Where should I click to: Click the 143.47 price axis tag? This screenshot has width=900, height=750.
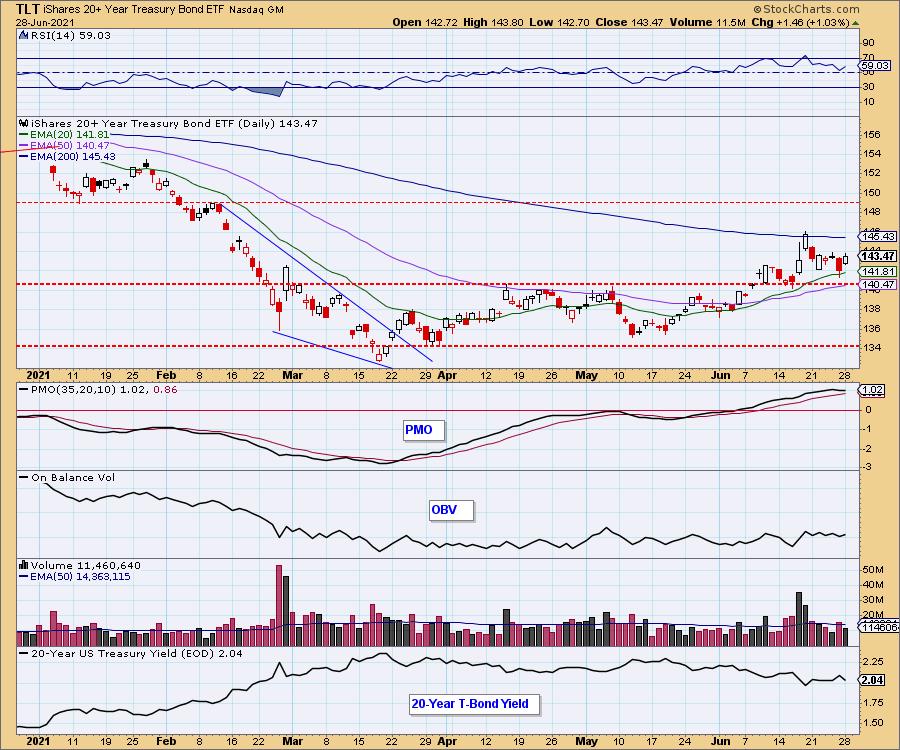(x=878, y=256)
